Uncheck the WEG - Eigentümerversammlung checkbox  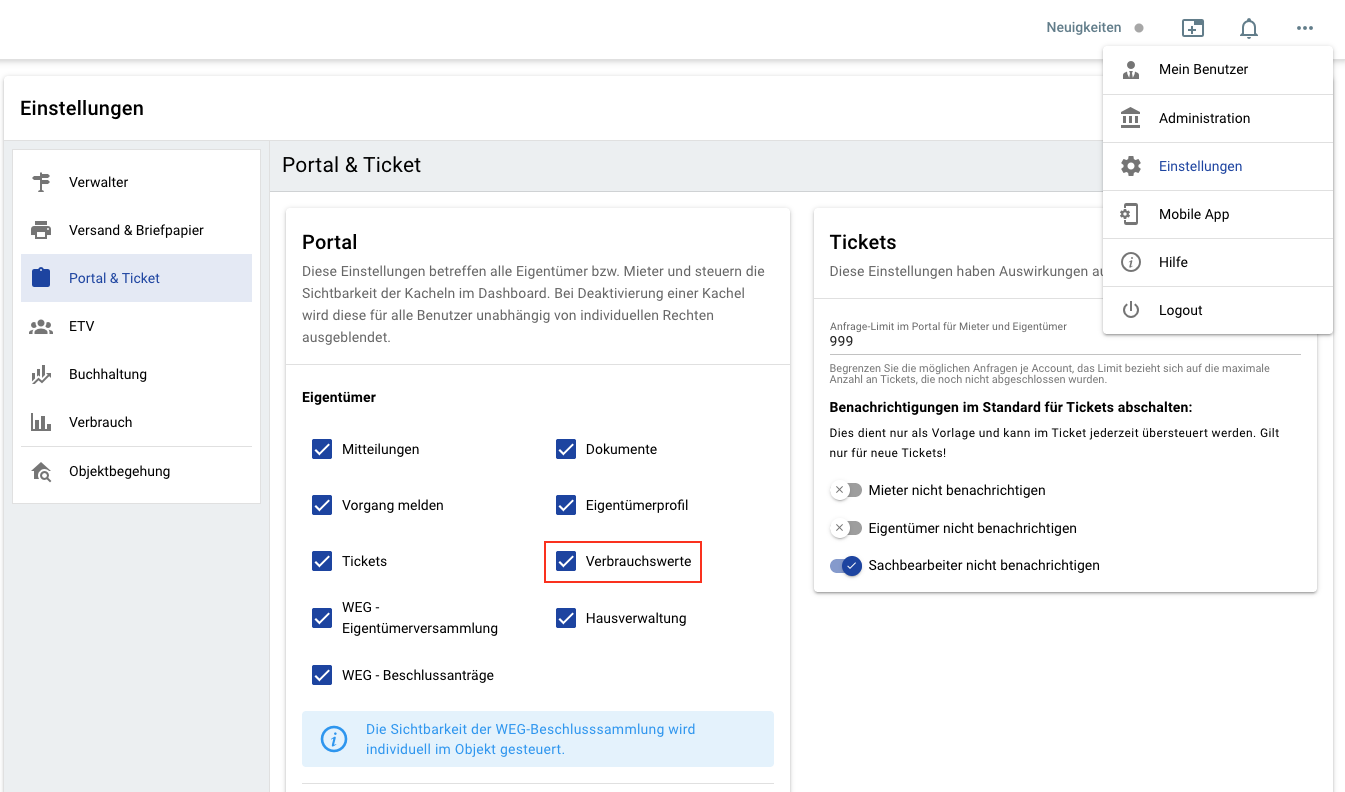click(x=322, y=618)
